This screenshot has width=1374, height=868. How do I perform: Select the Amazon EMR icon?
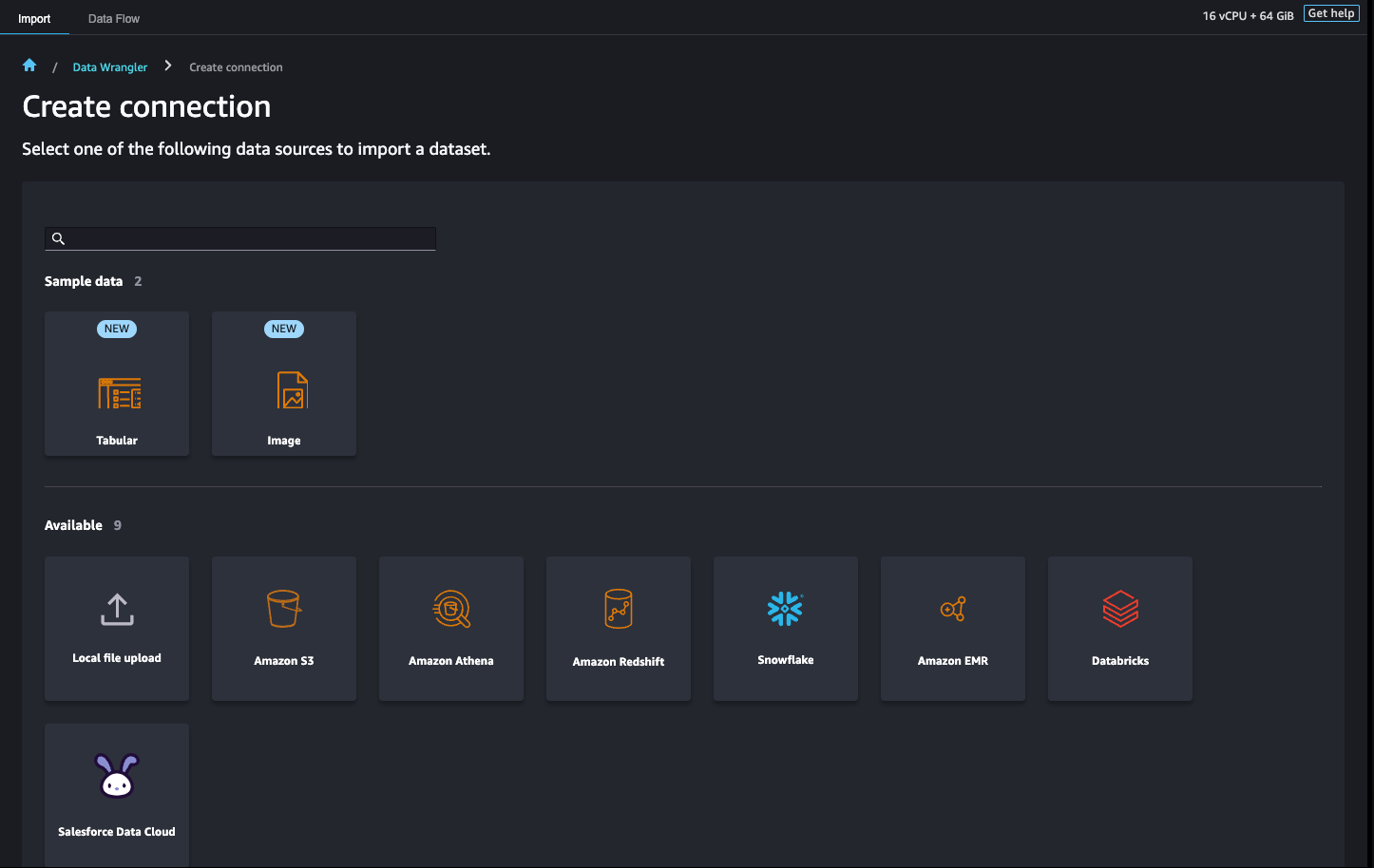click(953, 609)
